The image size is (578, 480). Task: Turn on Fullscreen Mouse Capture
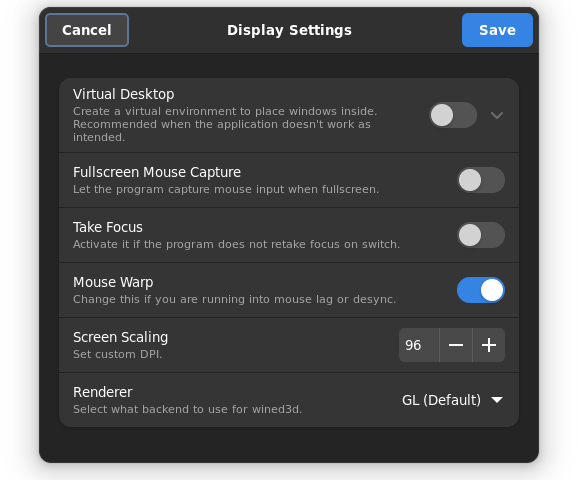tap(481, 180)
